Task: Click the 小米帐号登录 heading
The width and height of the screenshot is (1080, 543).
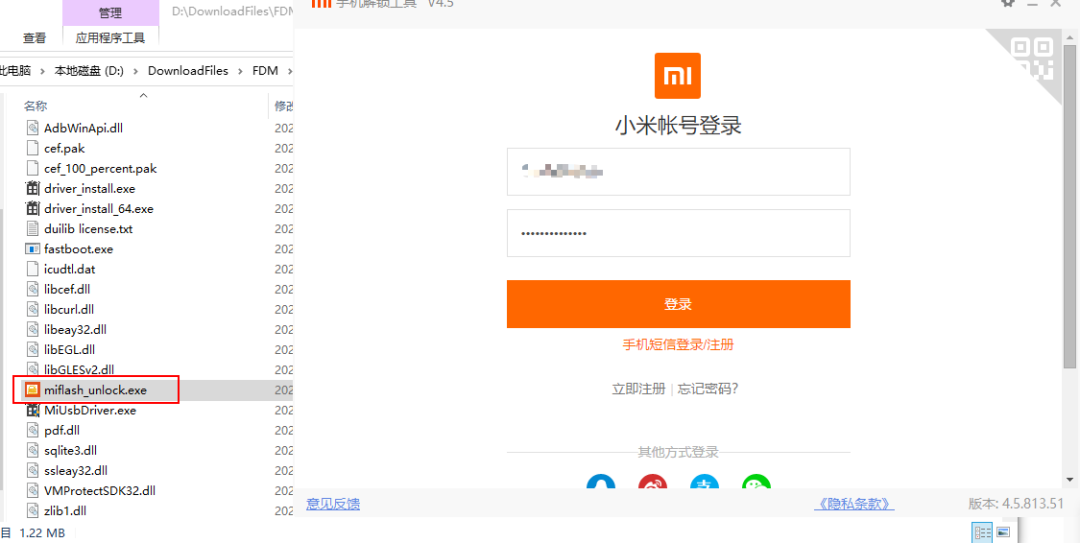Action: click(678, 126)
